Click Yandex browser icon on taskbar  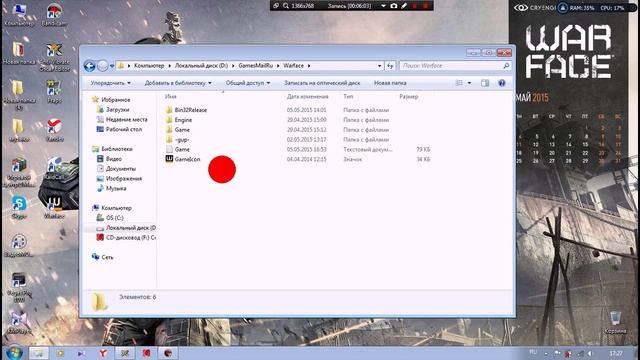pyautogui.click(x=103, y=353)
